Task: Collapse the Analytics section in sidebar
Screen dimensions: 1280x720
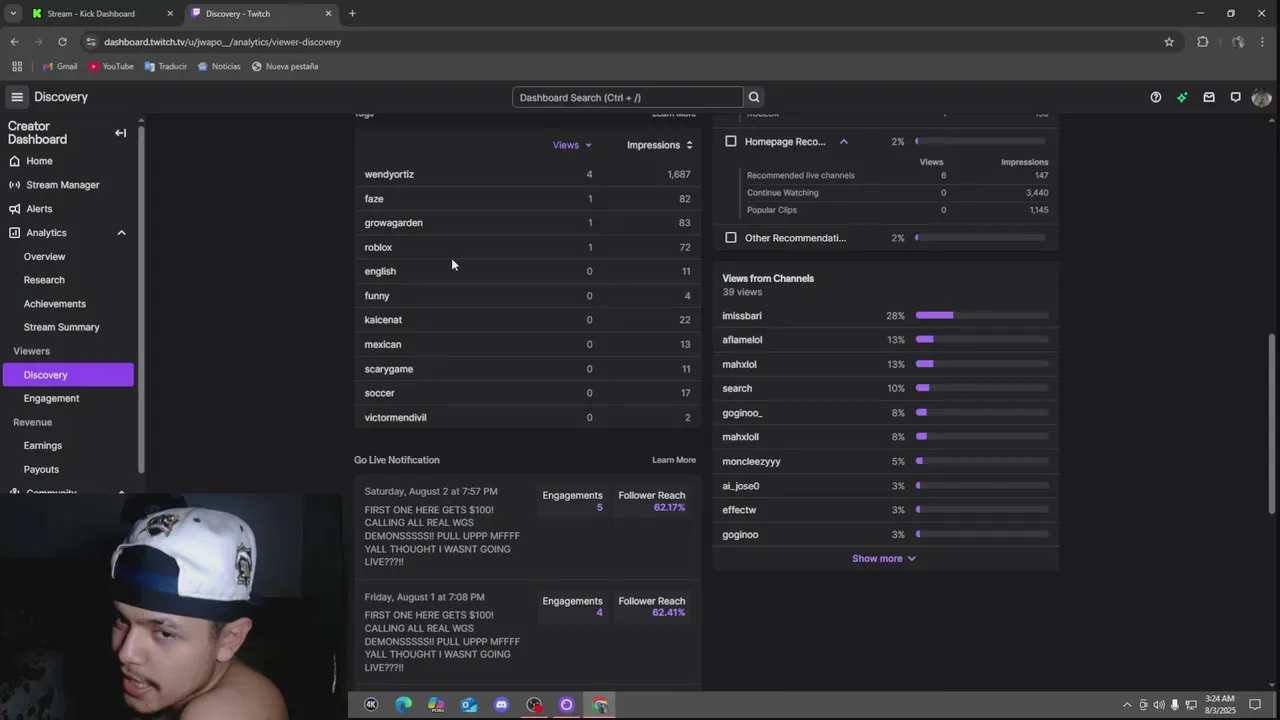Action: [x=121, y=233]
